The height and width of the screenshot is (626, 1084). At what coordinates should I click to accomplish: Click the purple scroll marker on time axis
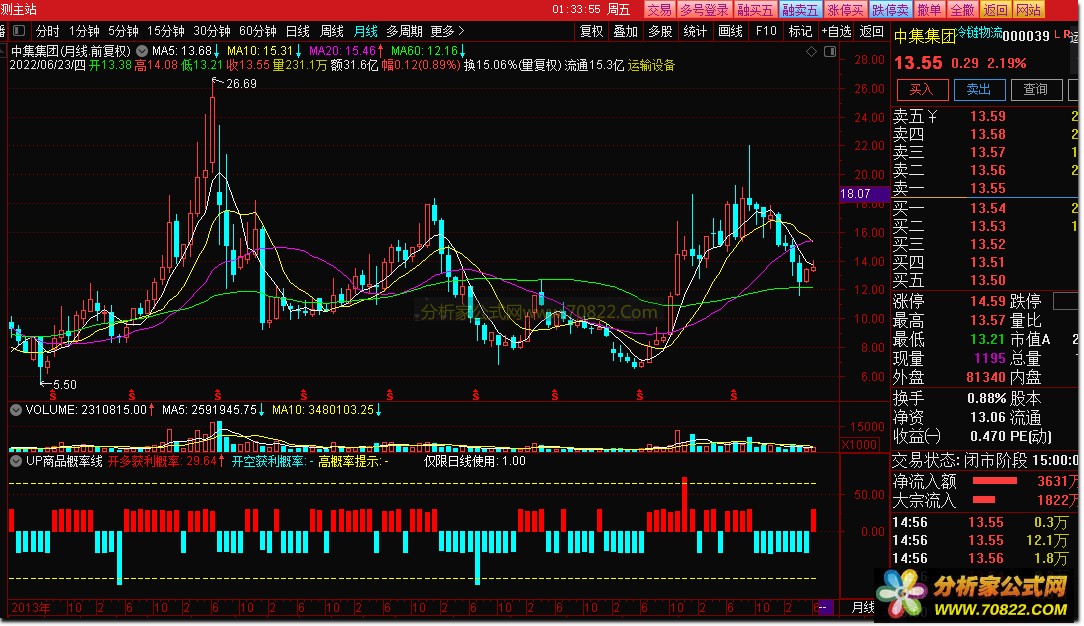pos(826,607)
